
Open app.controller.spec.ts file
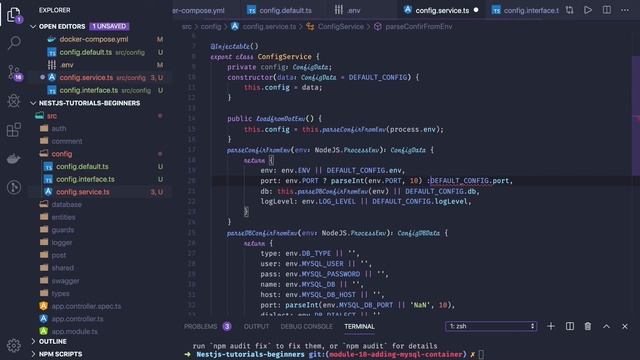86,306
